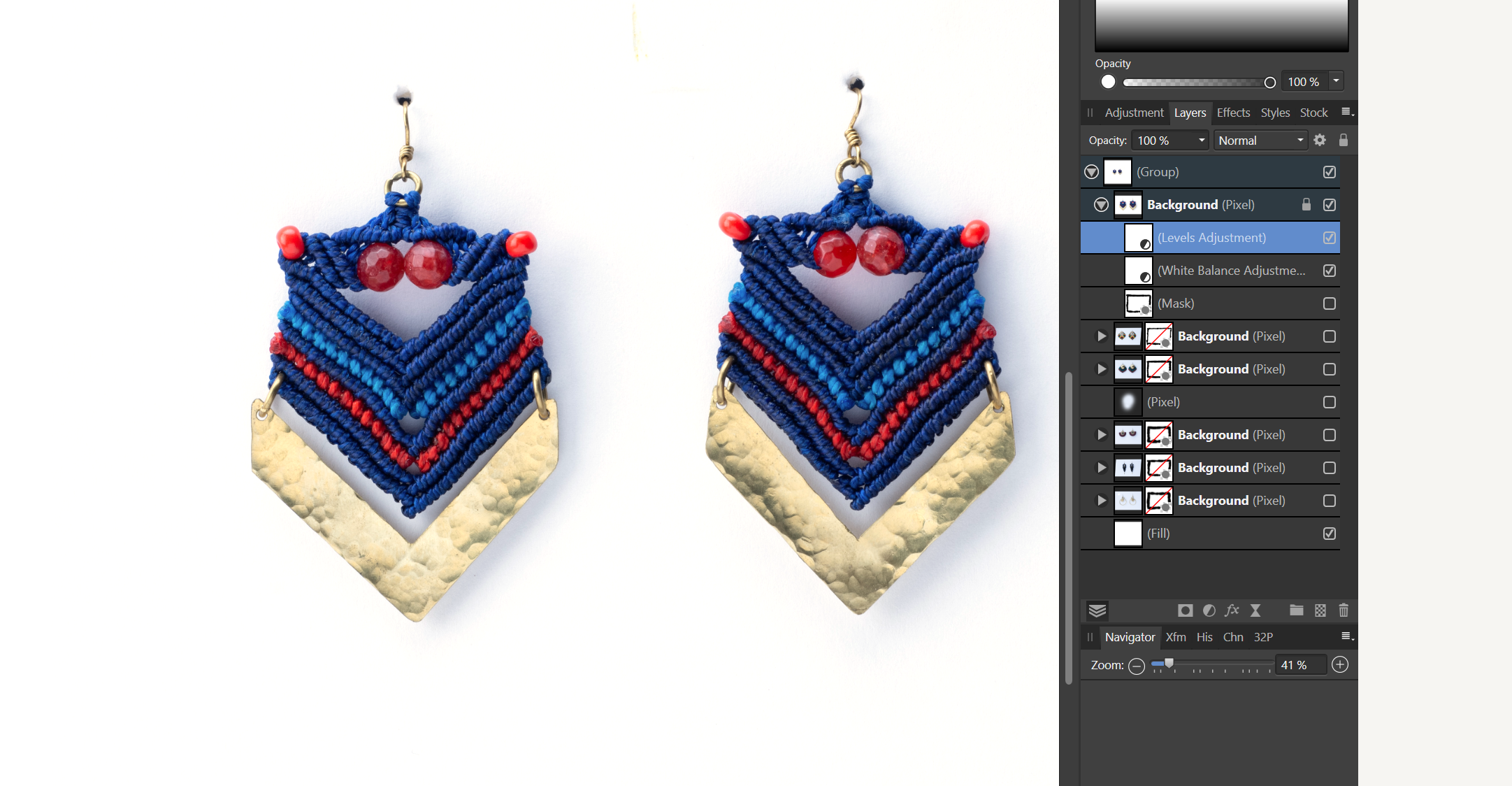Click the White Balance Adjustment thumbnail icon
Viewport: 1512px width, 786px height.
[1138, 271]
